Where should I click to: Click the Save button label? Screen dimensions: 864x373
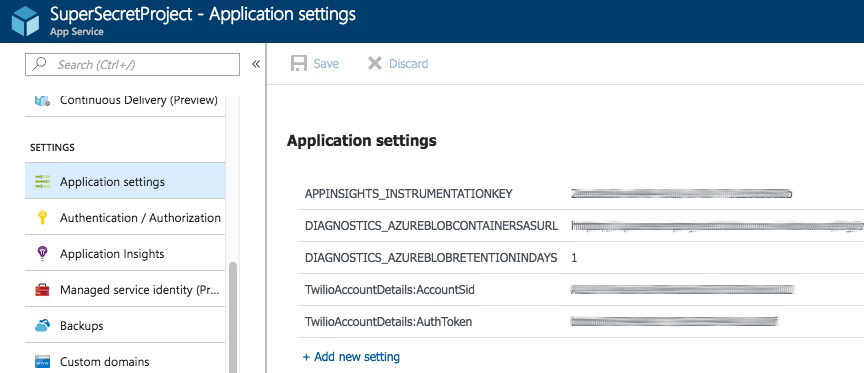coord(326,64)
